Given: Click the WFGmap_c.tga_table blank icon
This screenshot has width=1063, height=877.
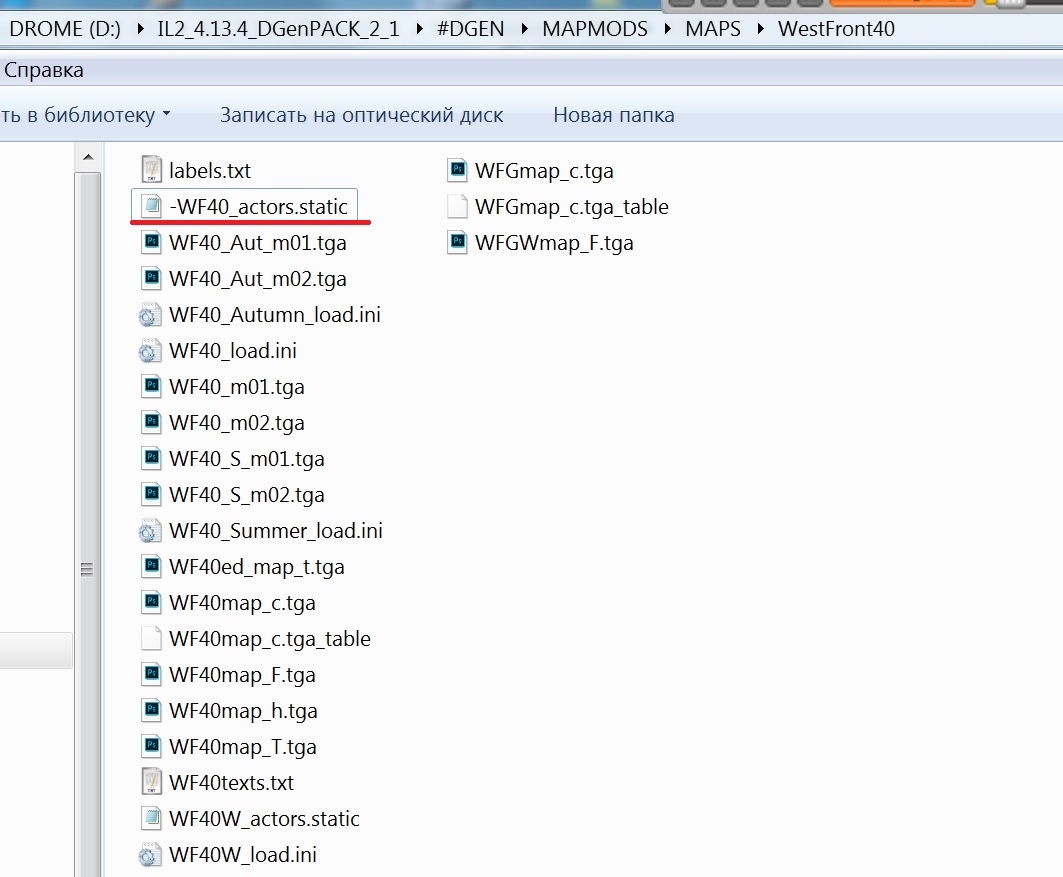Looking at the screenshot, I should 458,206.
